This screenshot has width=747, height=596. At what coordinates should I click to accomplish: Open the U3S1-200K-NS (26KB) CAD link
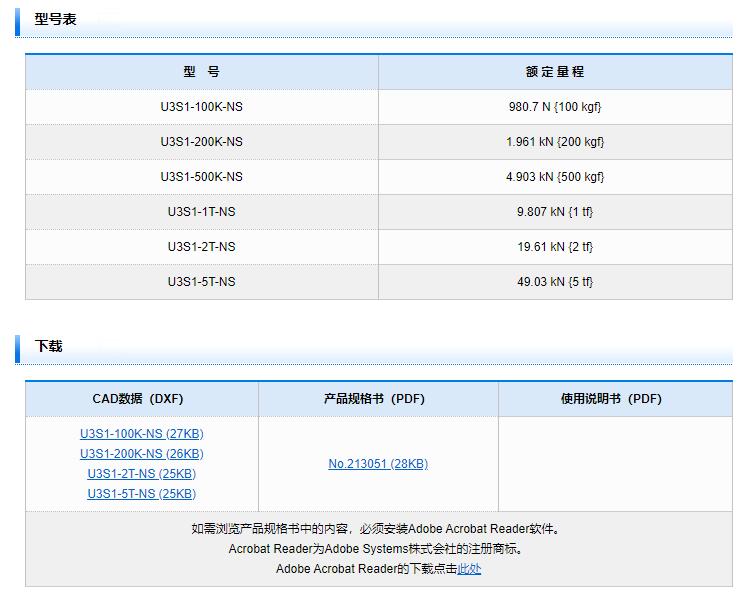point(141,454)
